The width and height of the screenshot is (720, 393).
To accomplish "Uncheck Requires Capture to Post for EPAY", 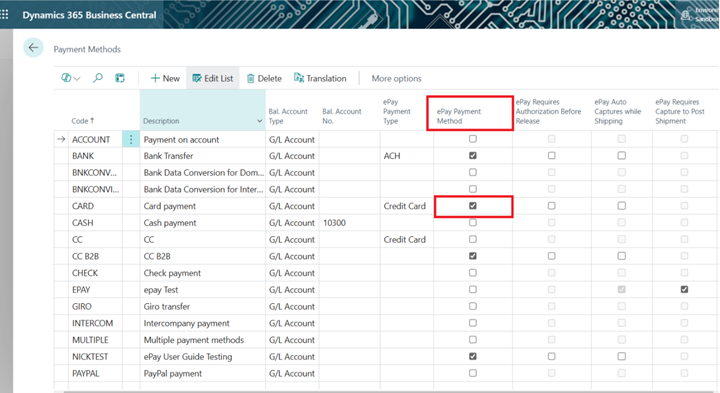I will pyautogui.click(x=684, y=289).
